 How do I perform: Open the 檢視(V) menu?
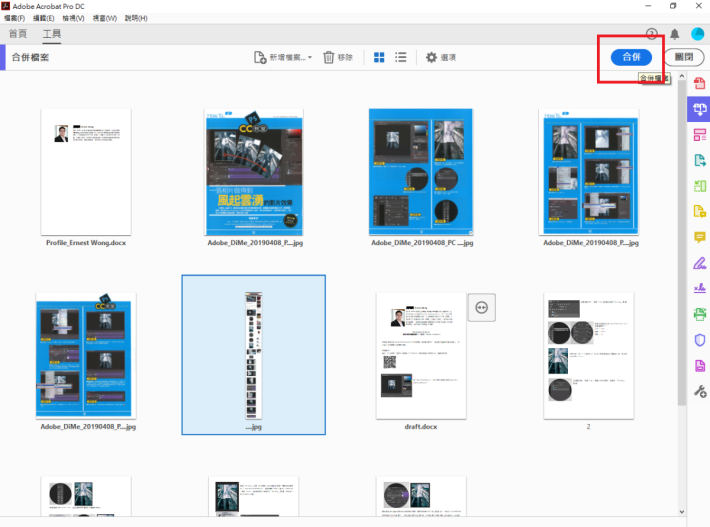pos(73,18)
